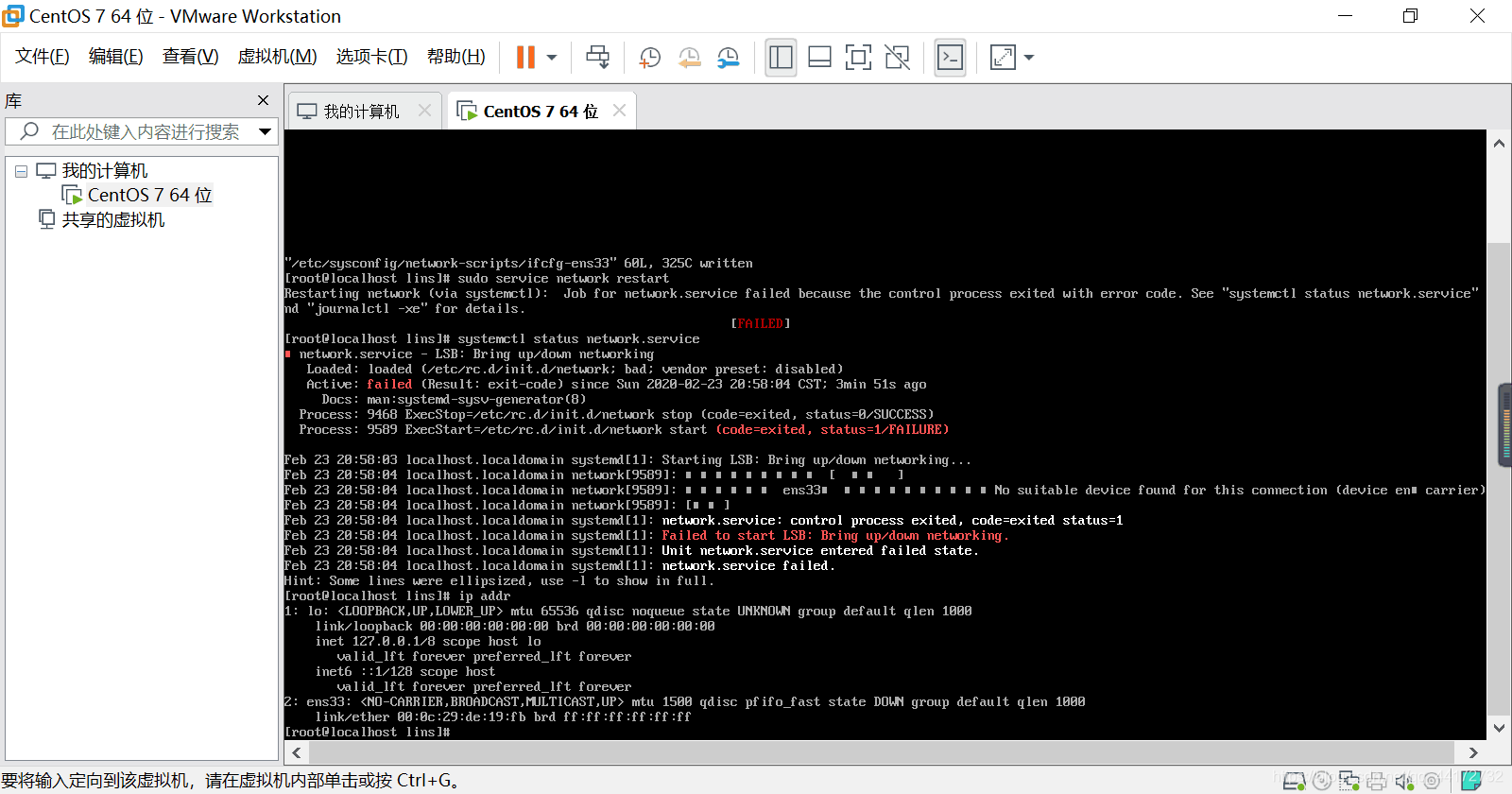Open the 选项卡(T) menu
This screenshot has height=794, width=1512.
[x=371, y=57]
